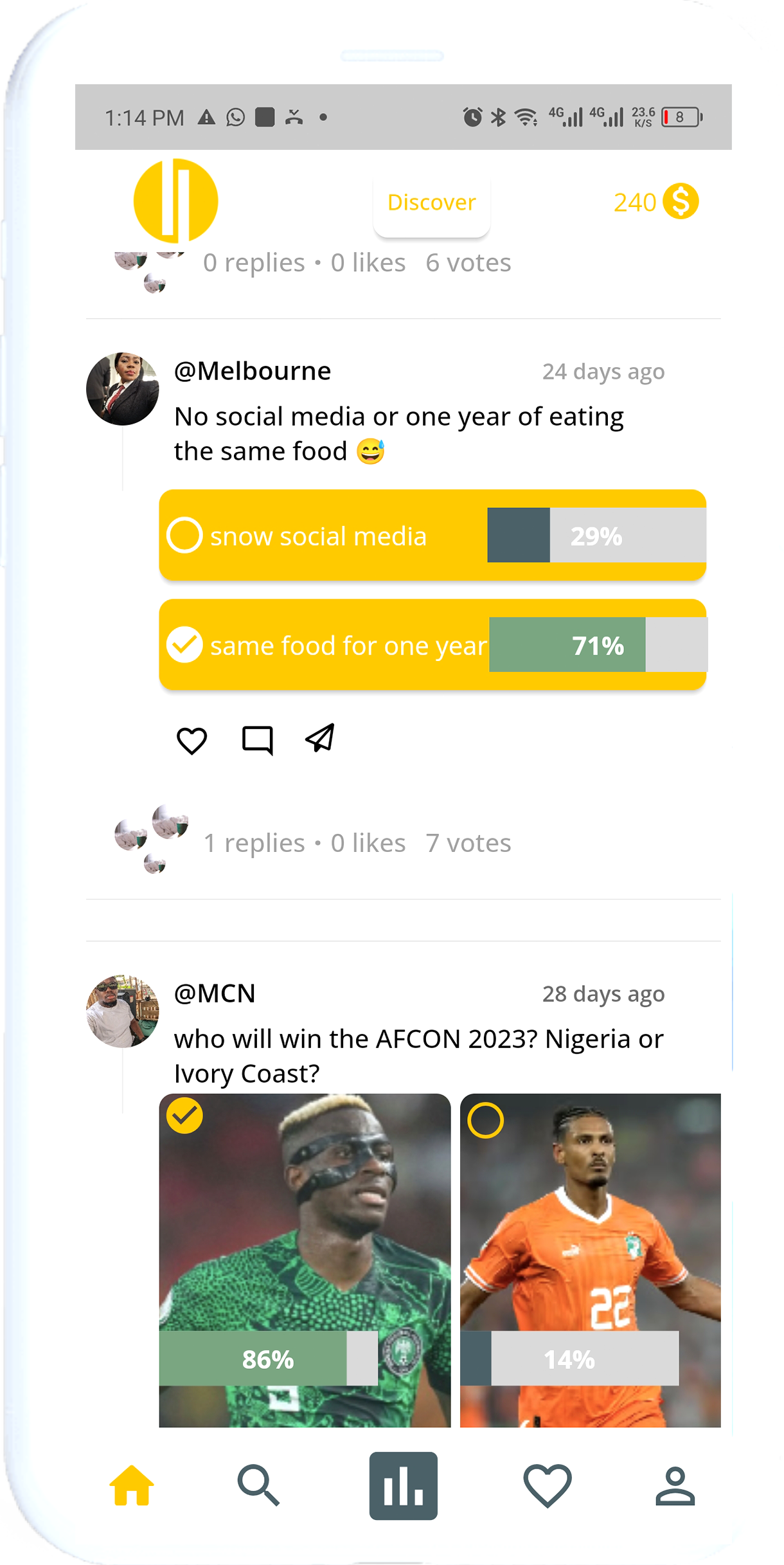784x1565 pixels.
Task: Select the 'snow social media' radio option
Action: tap(184, 535)
